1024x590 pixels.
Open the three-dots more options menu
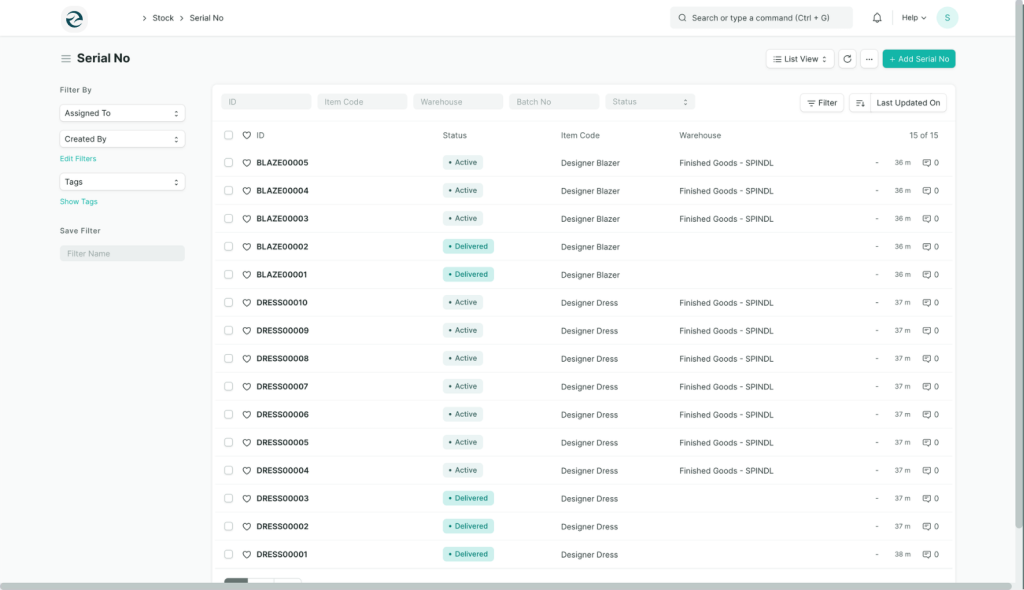coord(869,59)
